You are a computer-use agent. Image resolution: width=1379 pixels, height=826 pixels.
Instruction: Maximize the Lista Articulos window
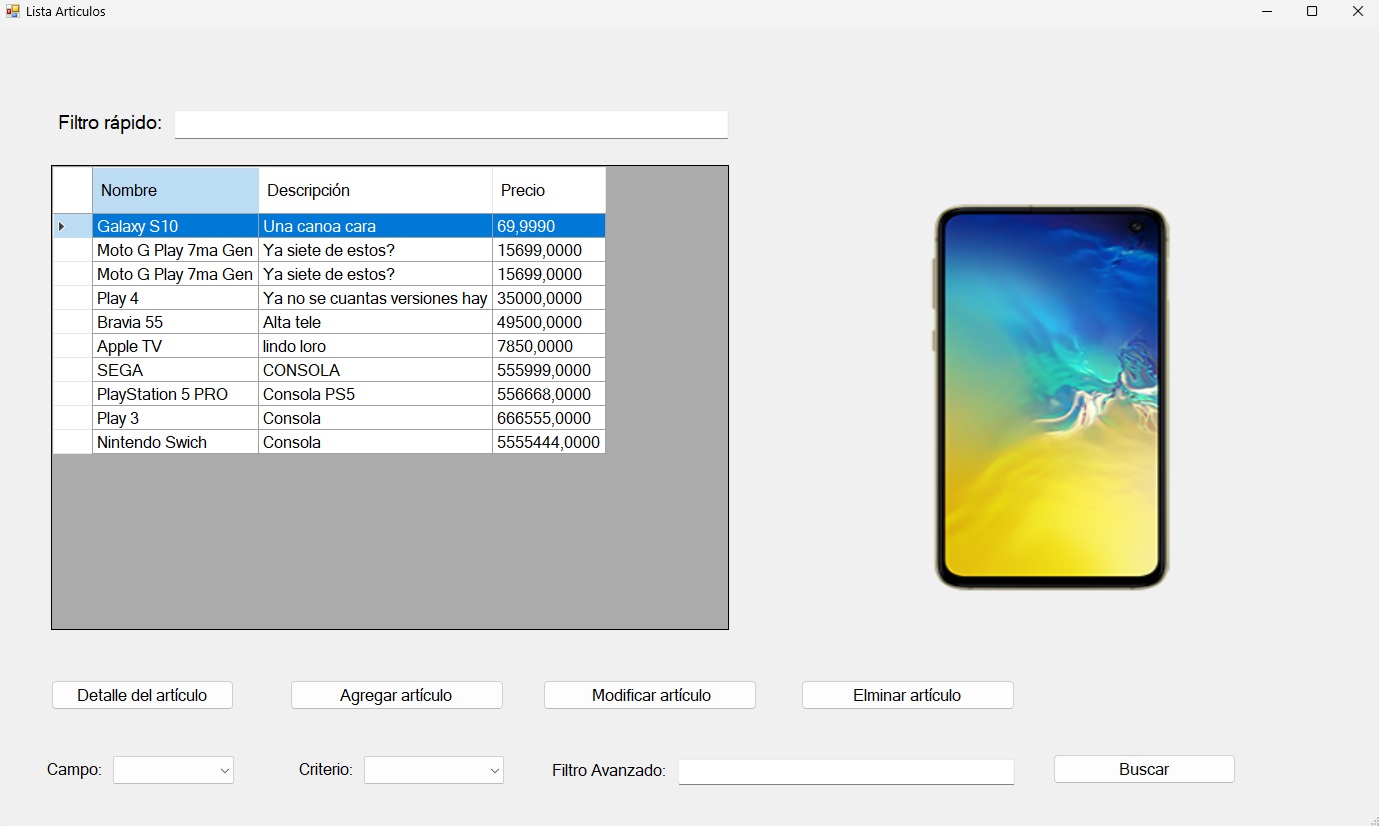1311,11
